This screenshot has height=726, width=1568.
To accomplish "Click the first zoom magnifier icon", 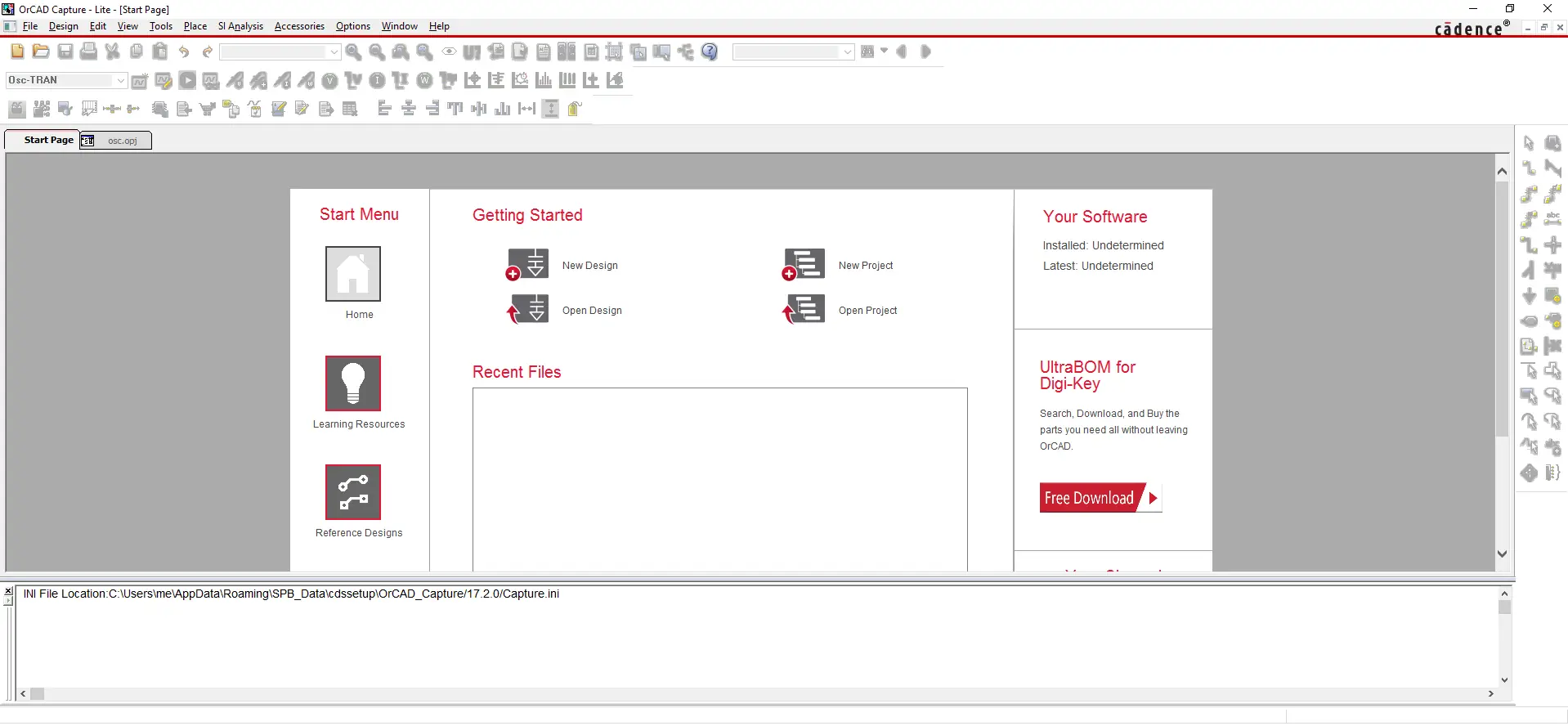I will pyautogui.click(x=353, y=52).
